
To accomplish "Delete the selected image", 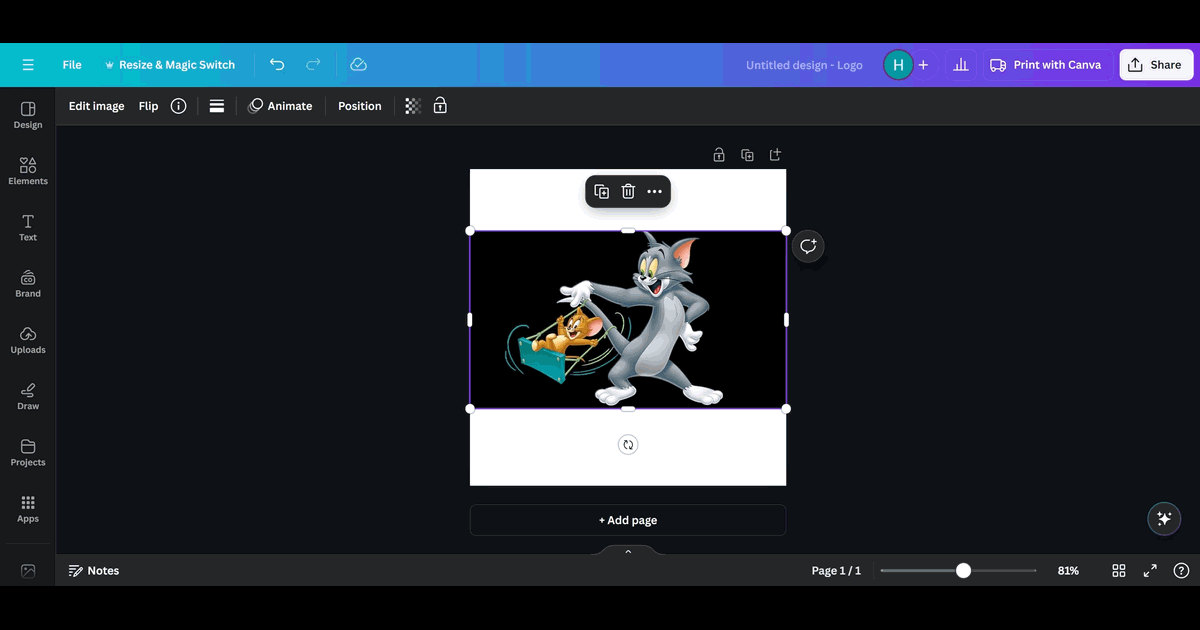I will click(x=628, y=192).
